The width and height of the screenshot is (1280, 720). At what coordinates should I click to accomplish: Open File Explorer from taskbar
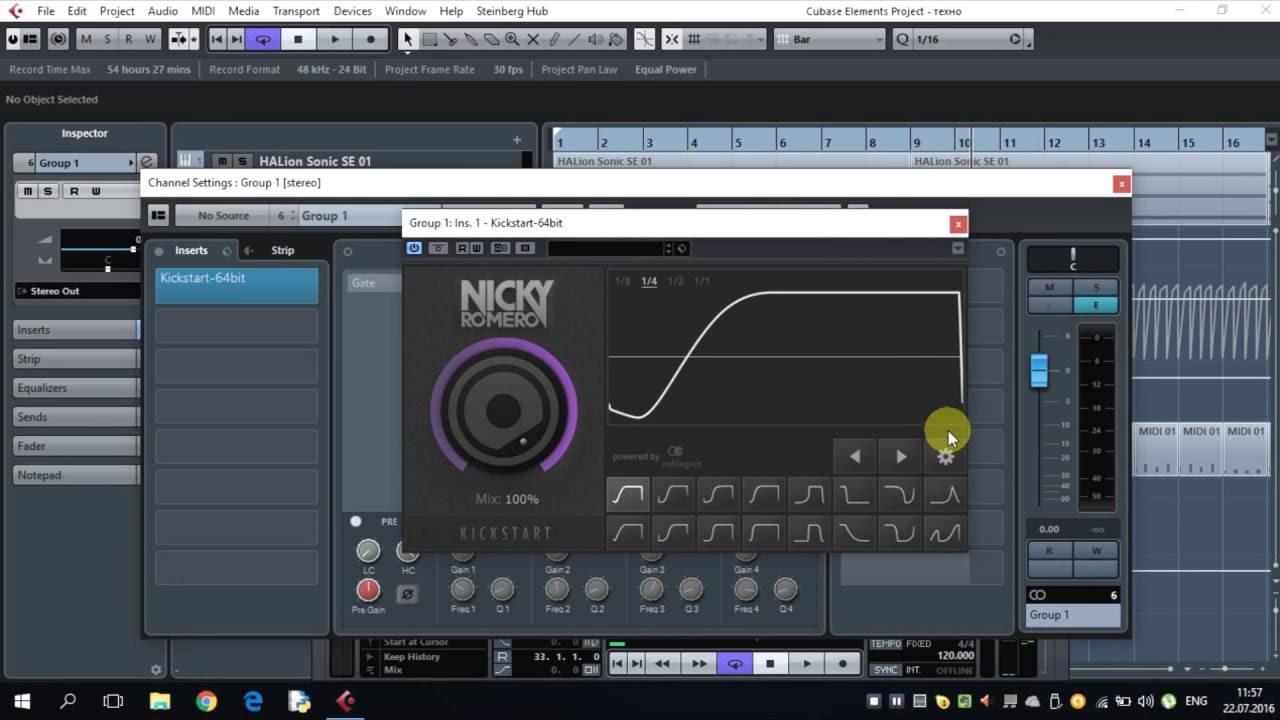click(160, 701)
